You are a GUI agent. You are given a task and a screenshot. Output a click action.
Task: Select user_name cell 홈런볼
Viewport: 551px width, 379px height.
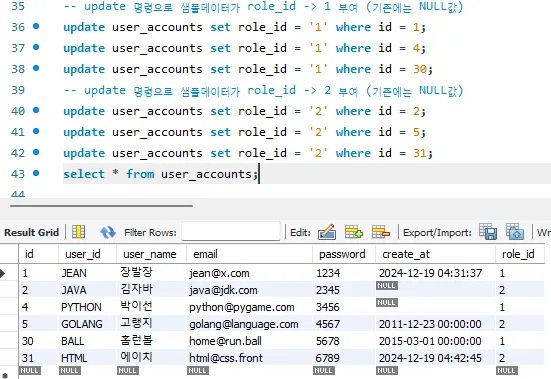point(151,341)
